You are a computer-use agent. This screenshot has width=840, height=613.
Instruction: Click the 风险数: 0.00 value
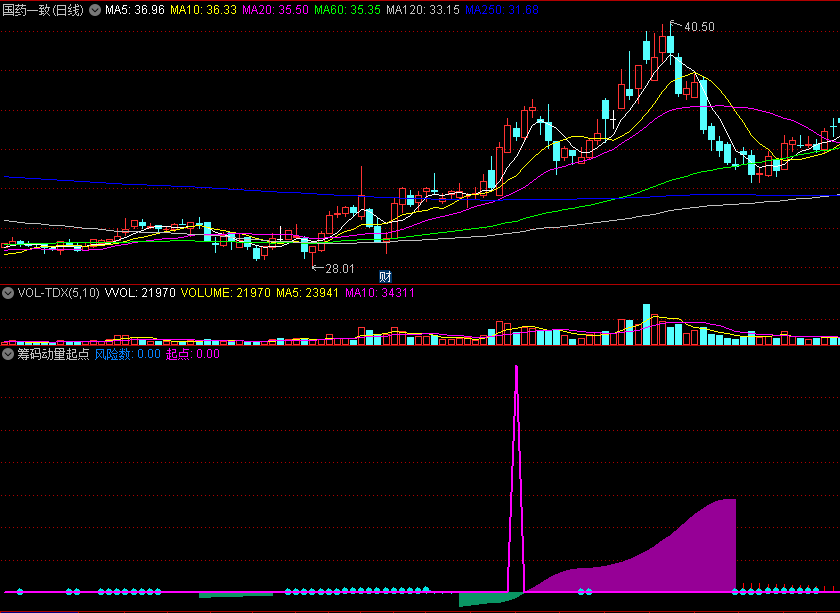[x=128, y=354]
